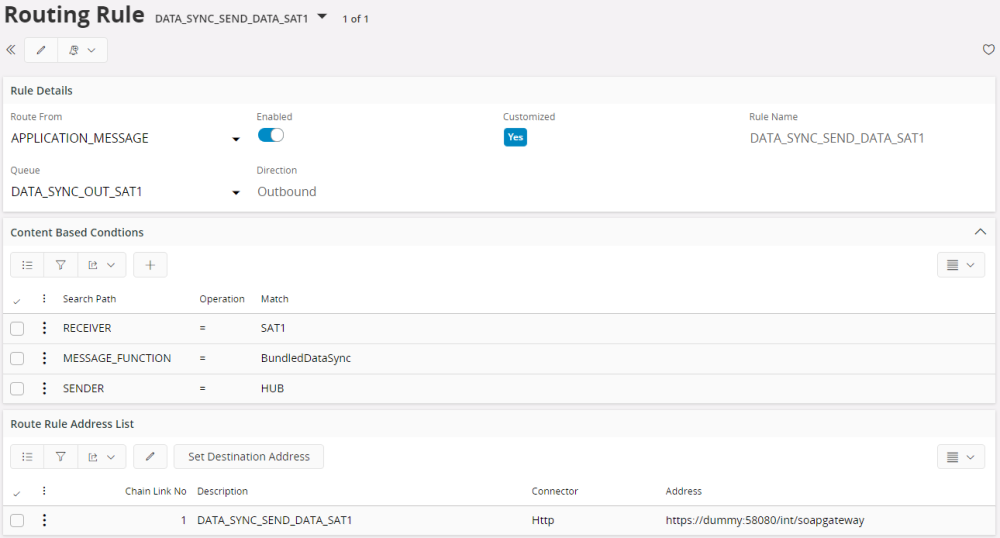The image size is (1000, 538).
Task: Open record selector dropdown next to title
Action: pyautogui.click(x=322, y=17)
